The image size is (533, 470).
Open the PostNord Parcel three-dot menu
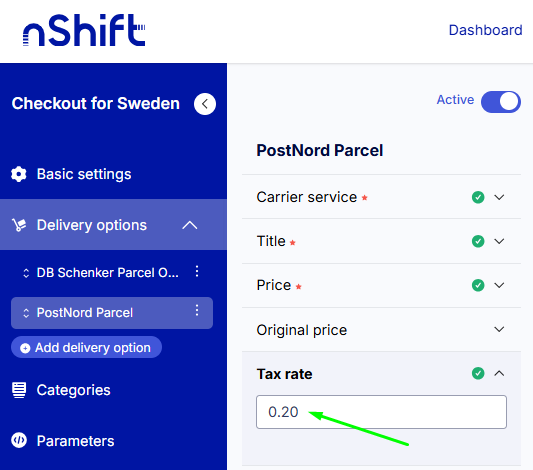pyautogui.click(x=197, y=311)
